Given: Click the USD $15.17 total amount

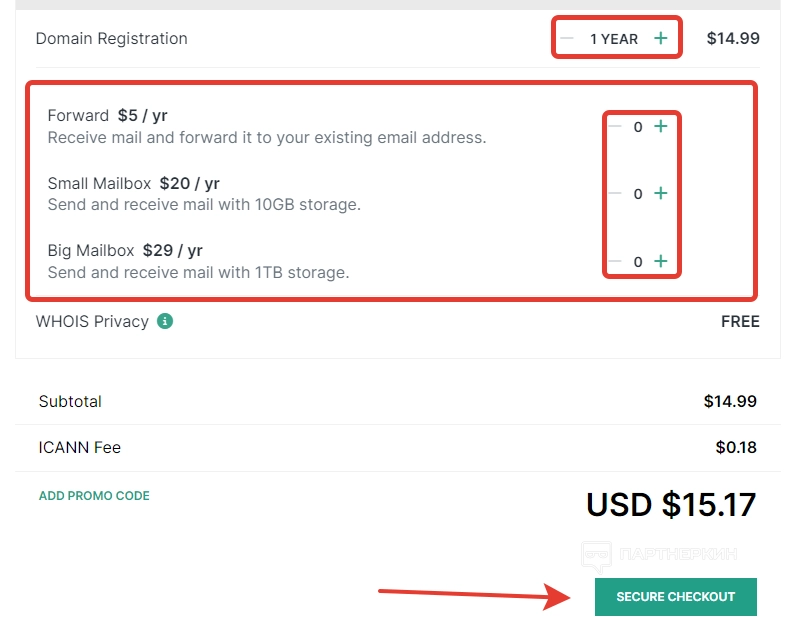Looking at the screenshot, I should [x=671, y=505].
